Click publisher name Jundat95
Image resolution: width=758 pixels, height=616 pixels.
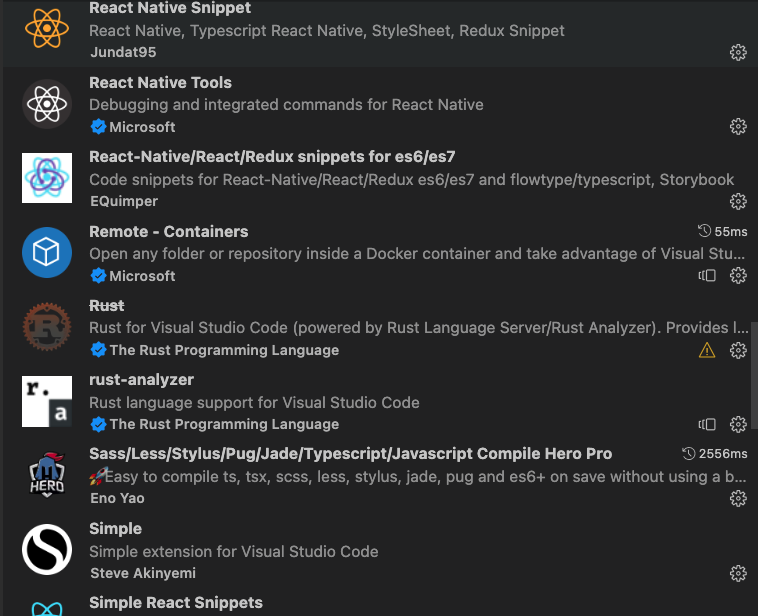click(x=123, y=52)
